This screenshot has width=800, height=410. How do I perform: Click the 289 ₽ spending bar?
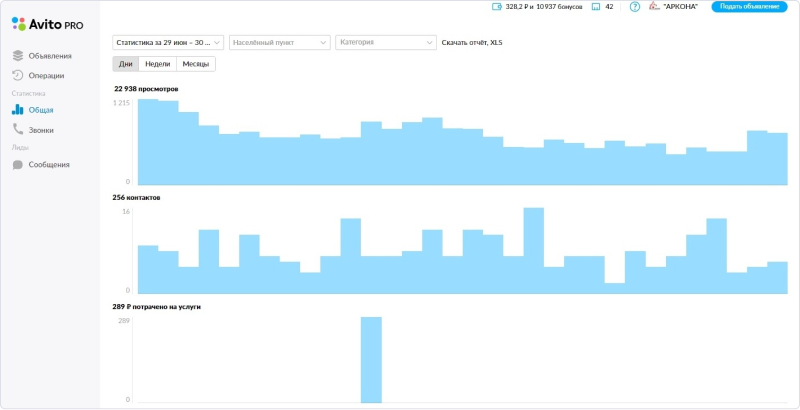(371, 360)
